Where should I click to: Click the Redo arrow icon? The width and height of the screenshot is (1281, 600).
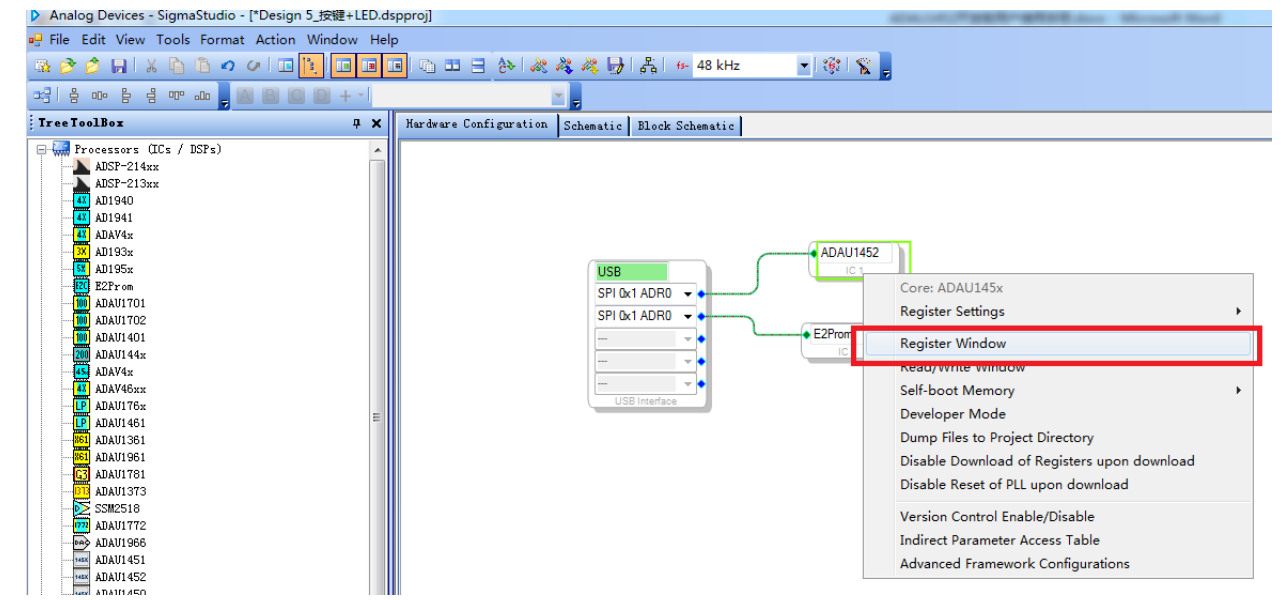tap(254, 66)
